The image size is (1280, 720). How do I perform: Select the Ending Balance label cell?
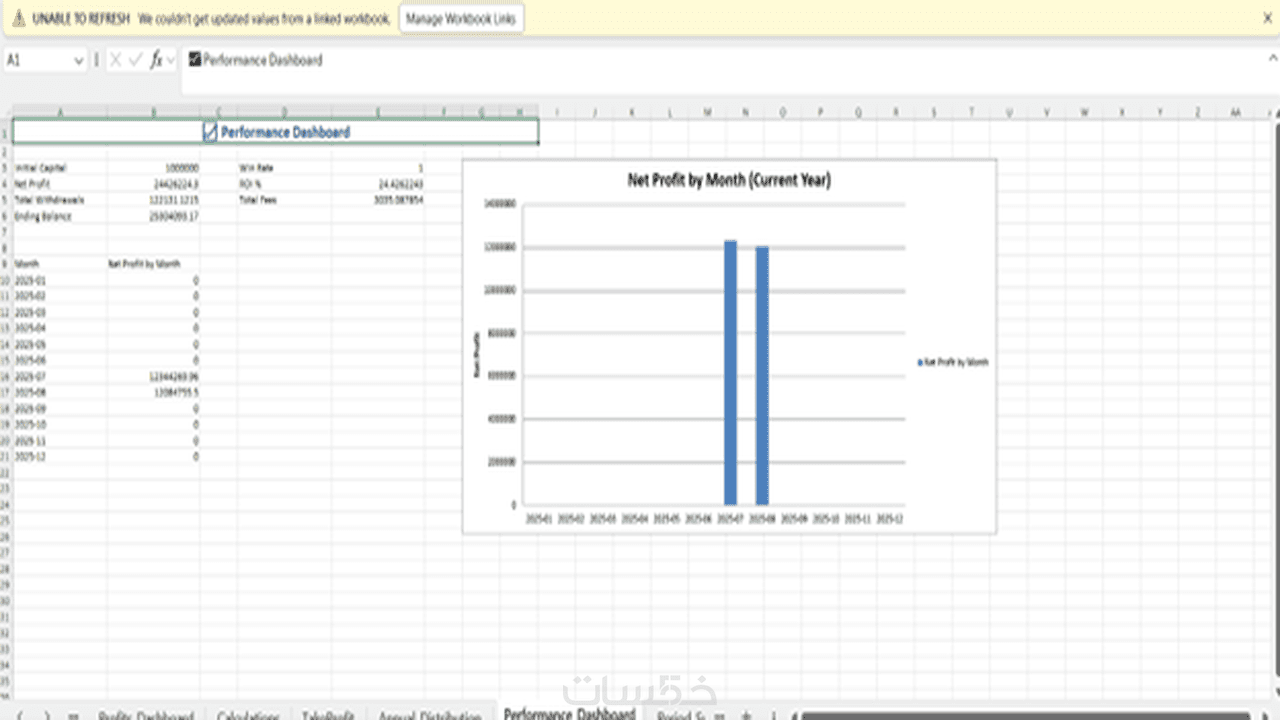60,216
